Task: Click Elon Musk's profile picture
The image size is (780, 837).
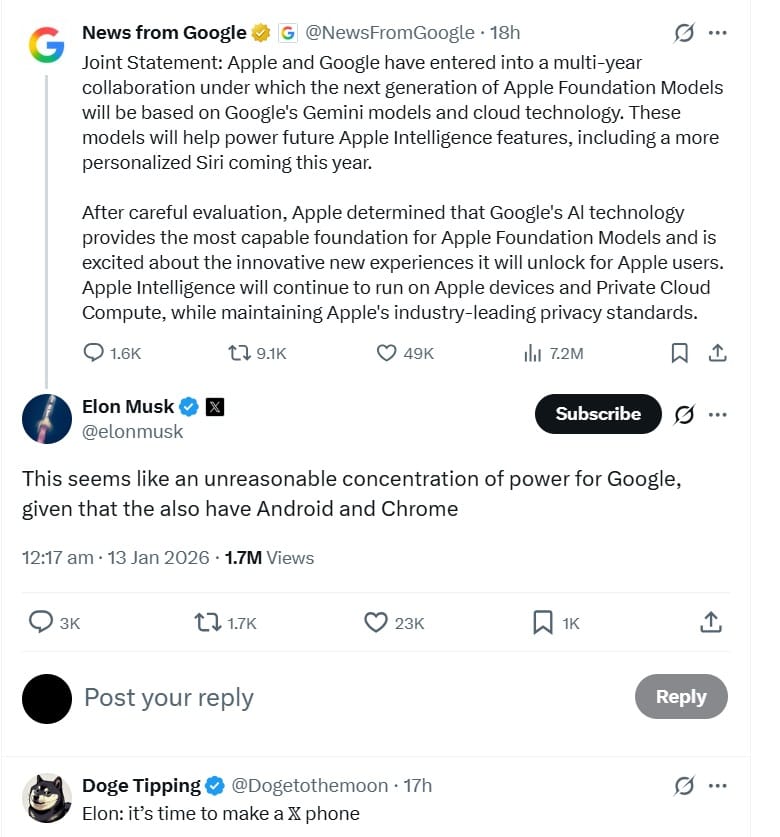Action: click(x=45, y=417)
